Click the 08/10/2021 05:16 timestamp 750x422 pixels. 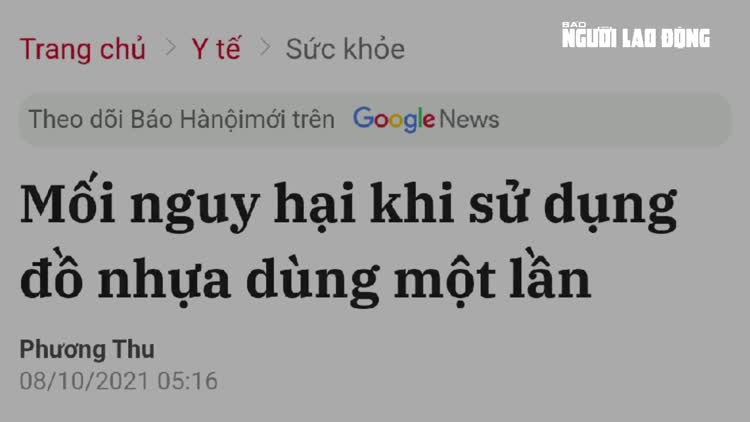[119, 381]
